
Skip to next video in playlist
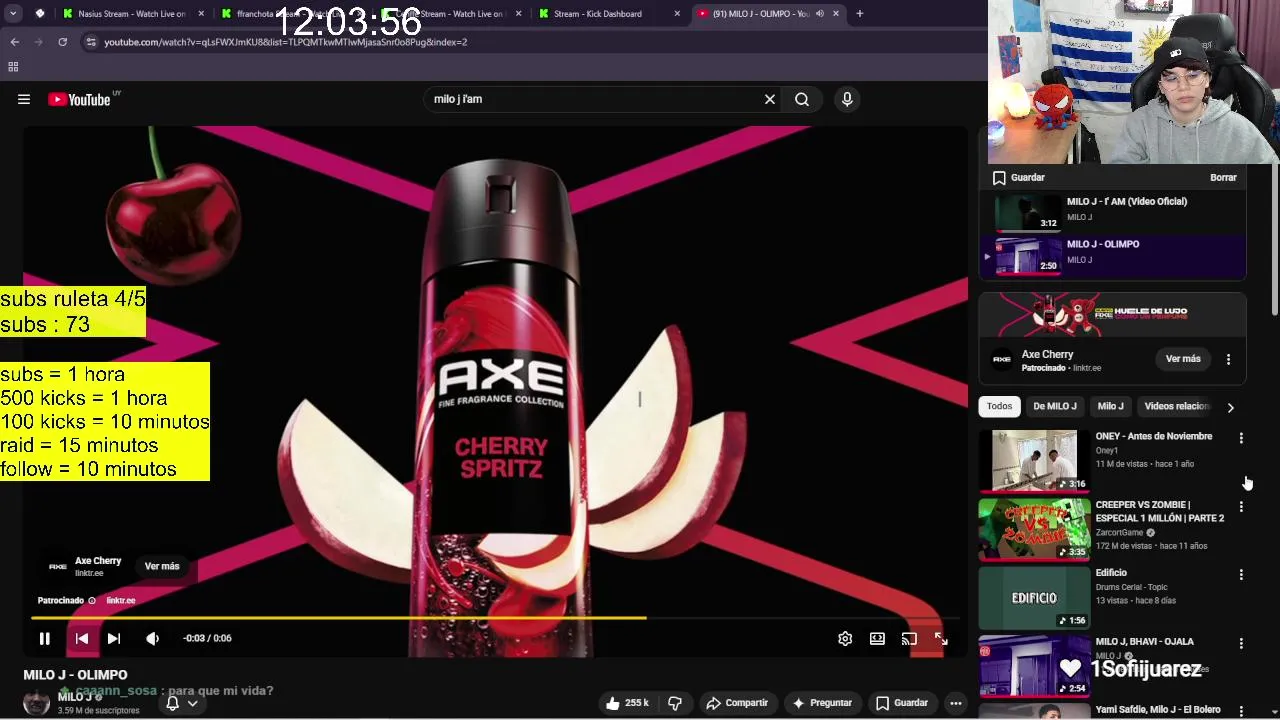click(x=114, y=638)
